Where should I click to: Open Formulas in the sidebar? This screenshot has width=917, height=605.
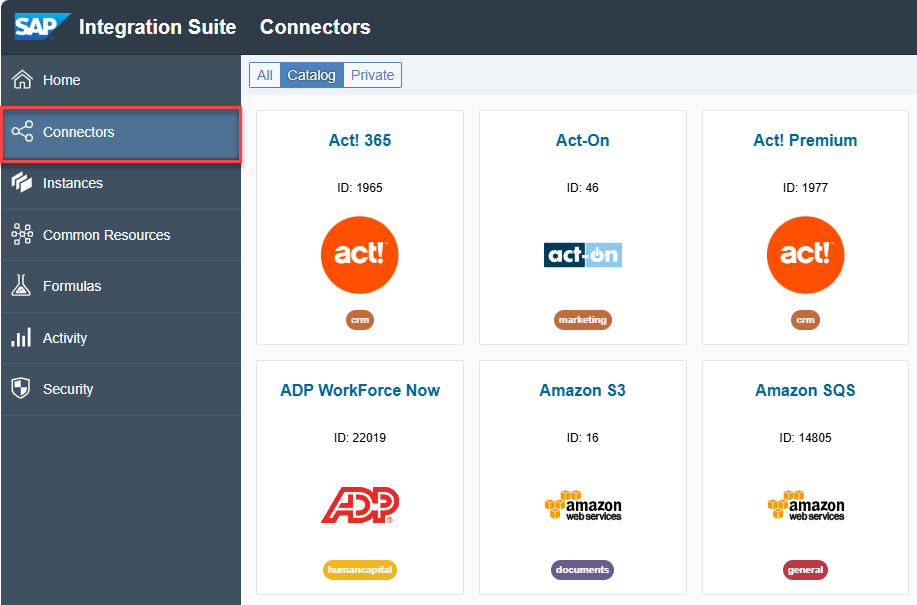121,286
